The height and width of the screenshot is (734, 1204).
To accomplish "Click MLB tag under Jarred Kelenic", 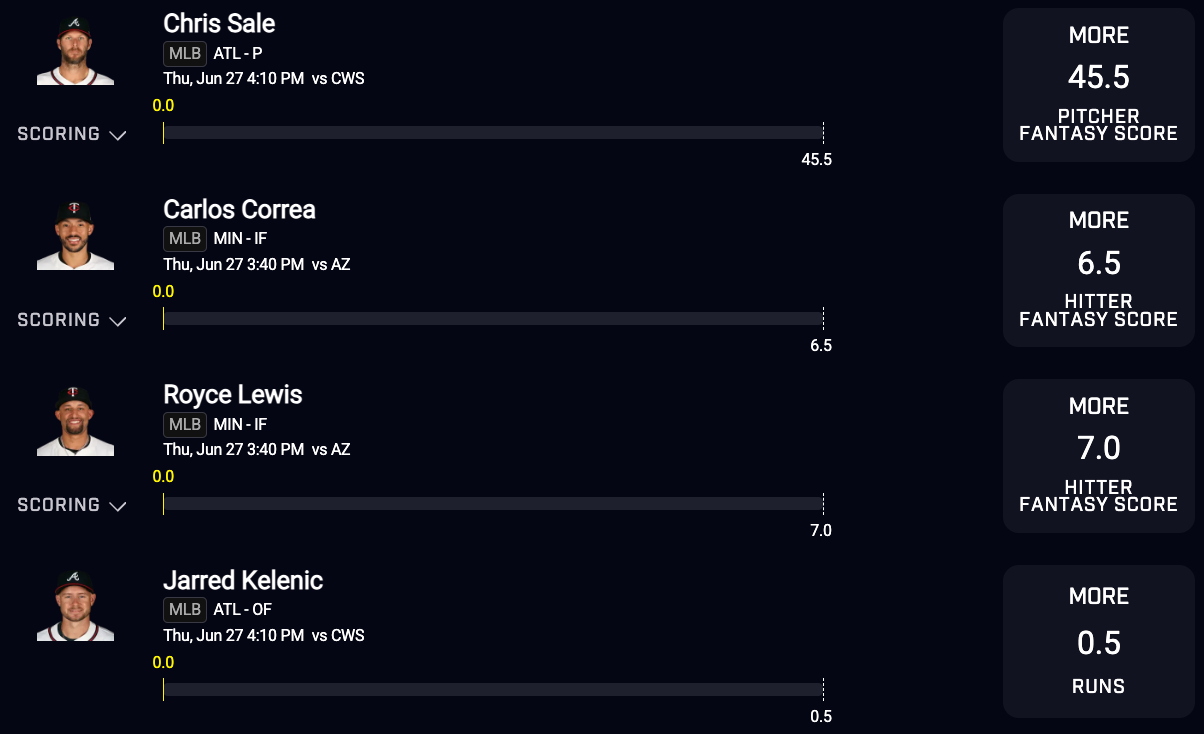I will pyautogui.click(x=185, y=609).
